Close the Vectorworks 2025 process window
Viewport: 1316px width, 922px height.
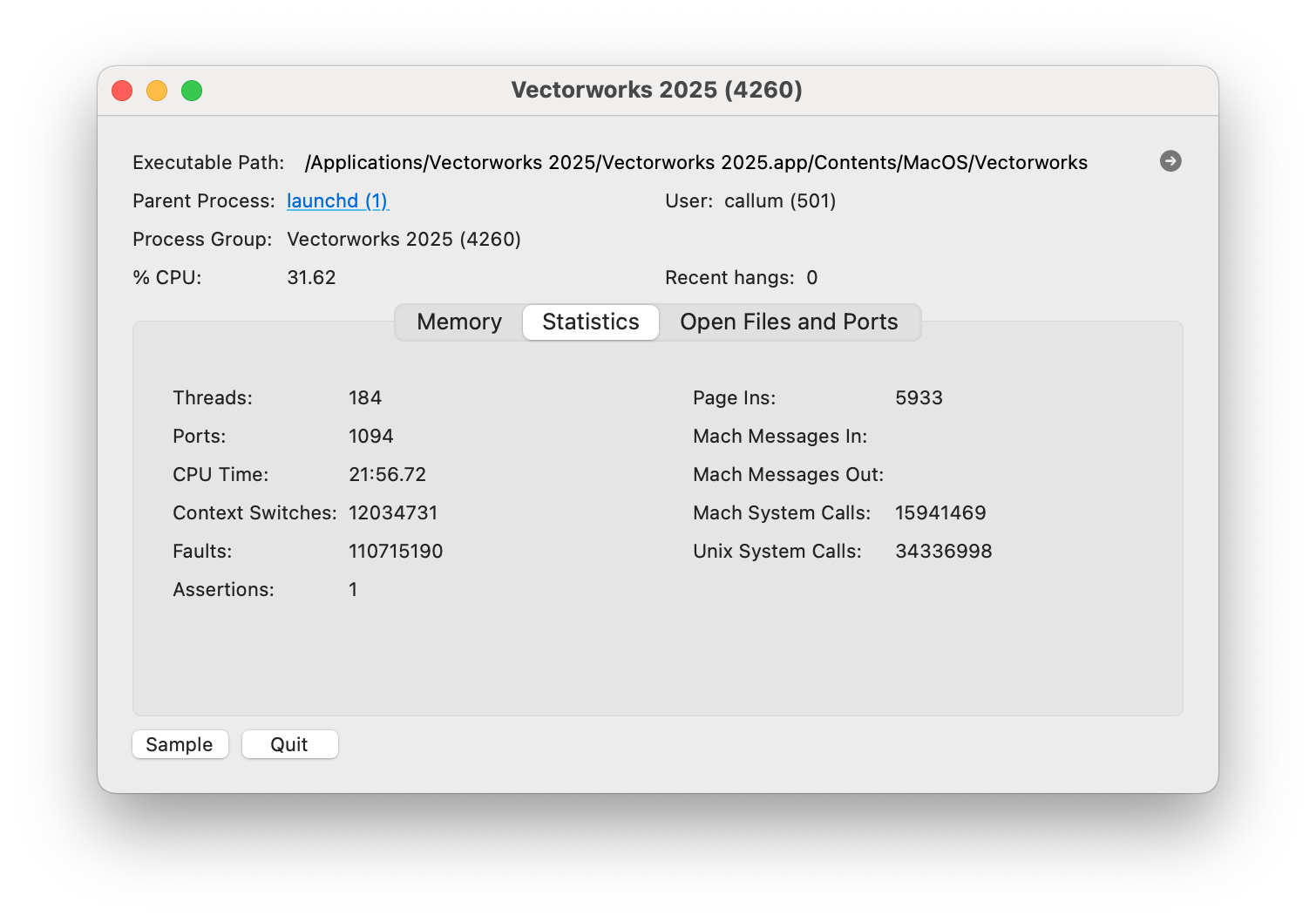[x=122, y=91]
